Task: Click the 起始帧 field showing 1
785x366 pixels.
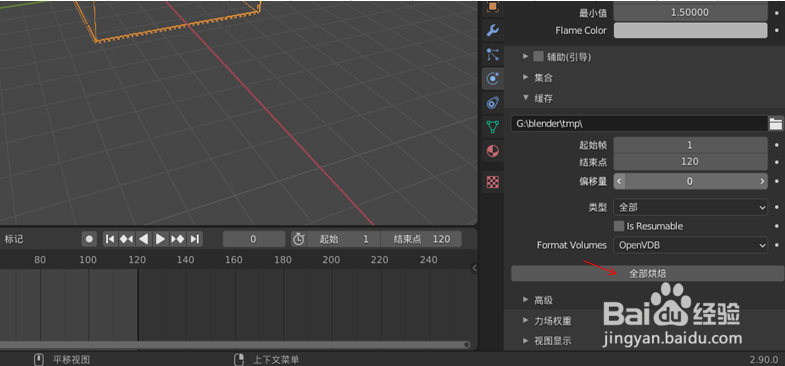Action: pyautogui.click(x=690, y=145)
